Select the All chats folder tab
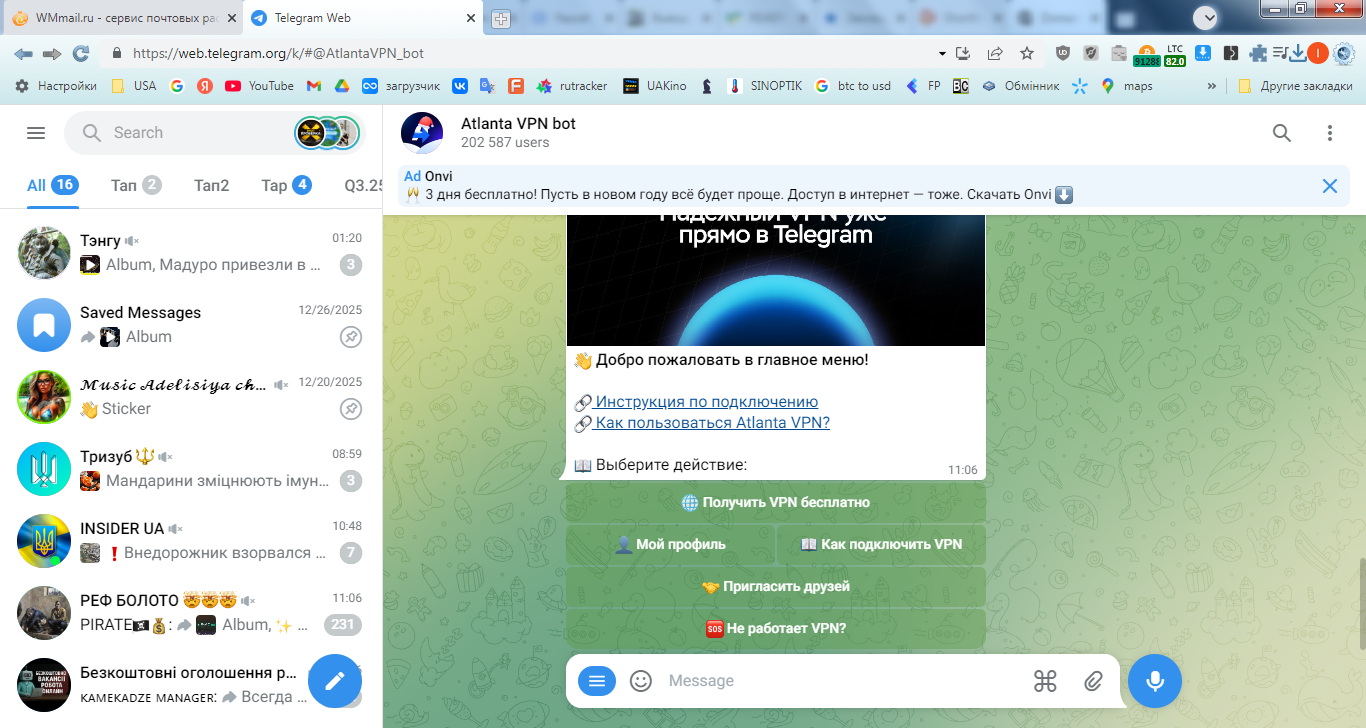Viewport: 1366px width, 728px height. click(53, 185)
